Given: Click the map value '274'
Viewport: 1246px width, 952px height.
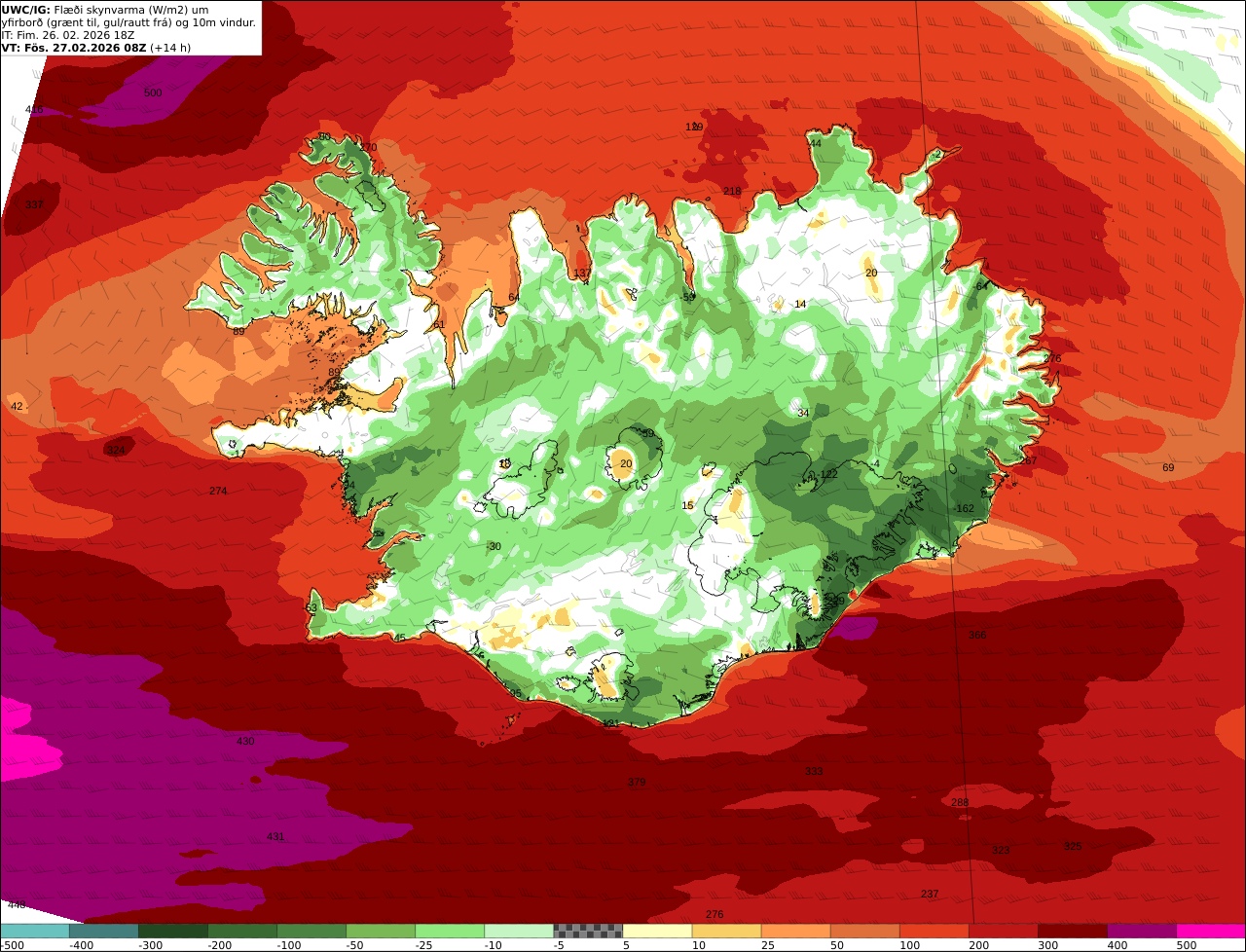Looking at the screenshot, I should point(218,491).
